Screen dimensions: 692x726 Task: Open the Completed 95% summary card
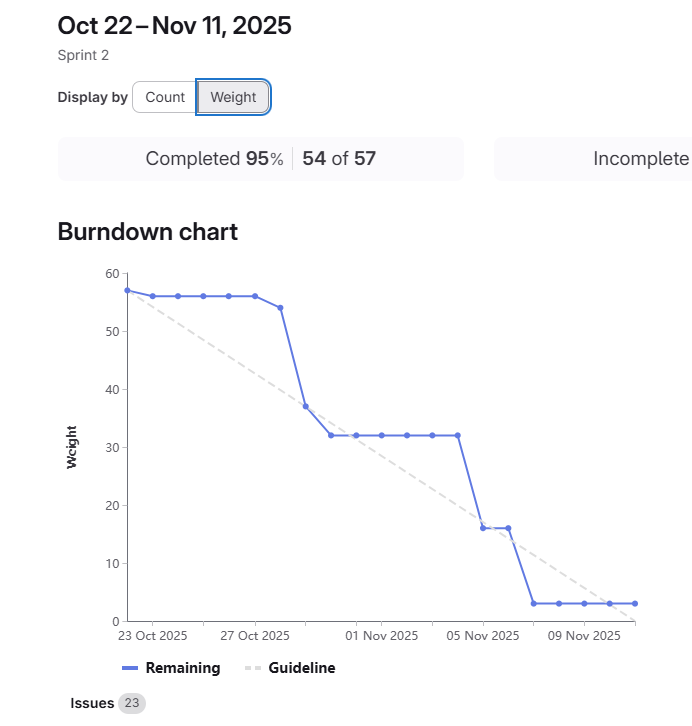(x=261, y=159)
